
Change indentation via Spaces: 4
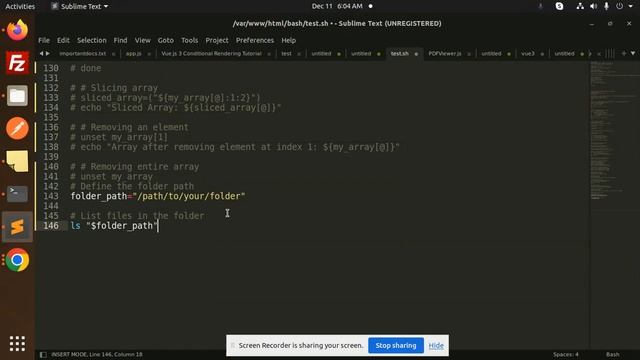(565, 354)
